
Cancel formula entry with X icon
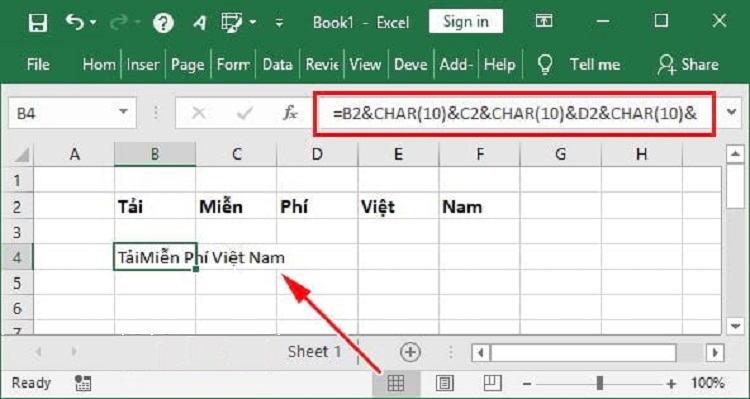[199, 113]
